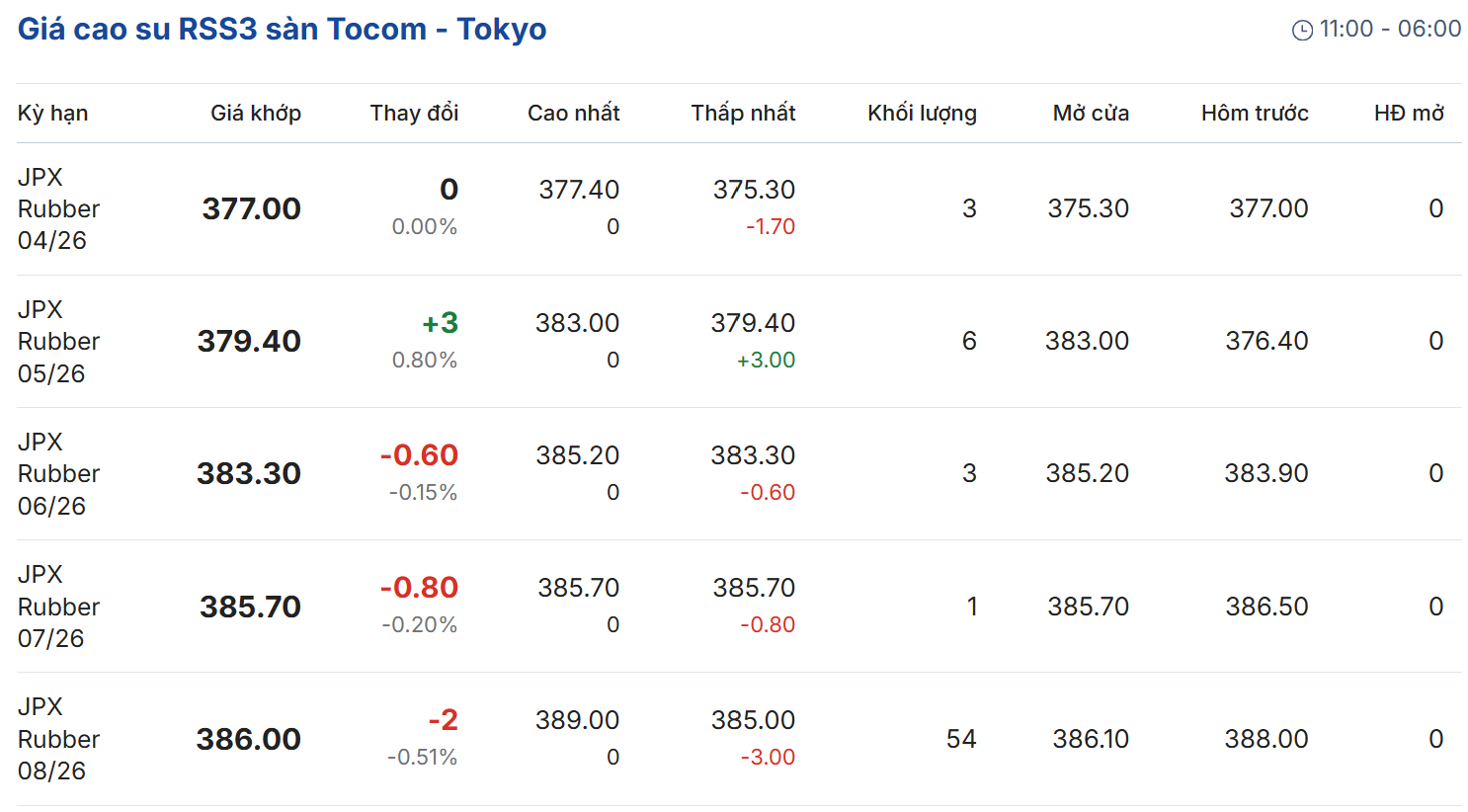
Task: Click the Mở cửa column header
Action: (x=1091, y=114)
